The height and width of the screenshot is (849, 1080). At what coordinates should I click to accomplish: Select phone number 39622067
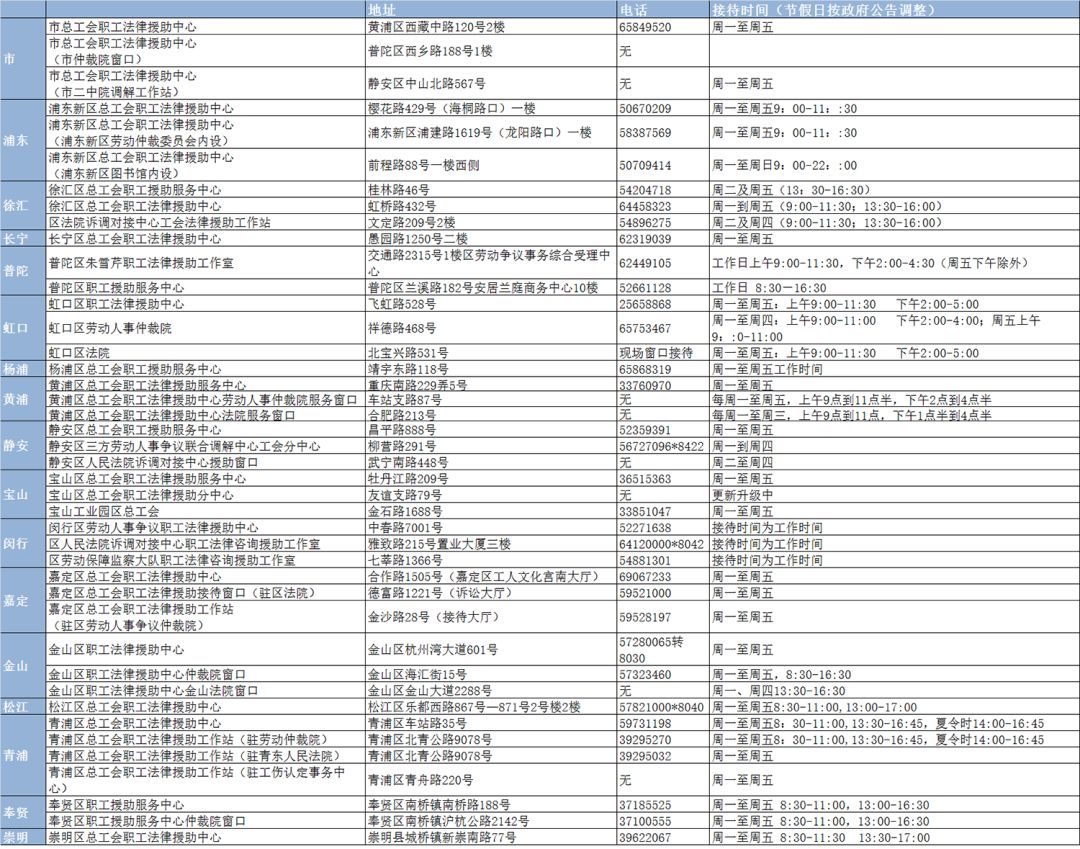(x=645, y=837)
